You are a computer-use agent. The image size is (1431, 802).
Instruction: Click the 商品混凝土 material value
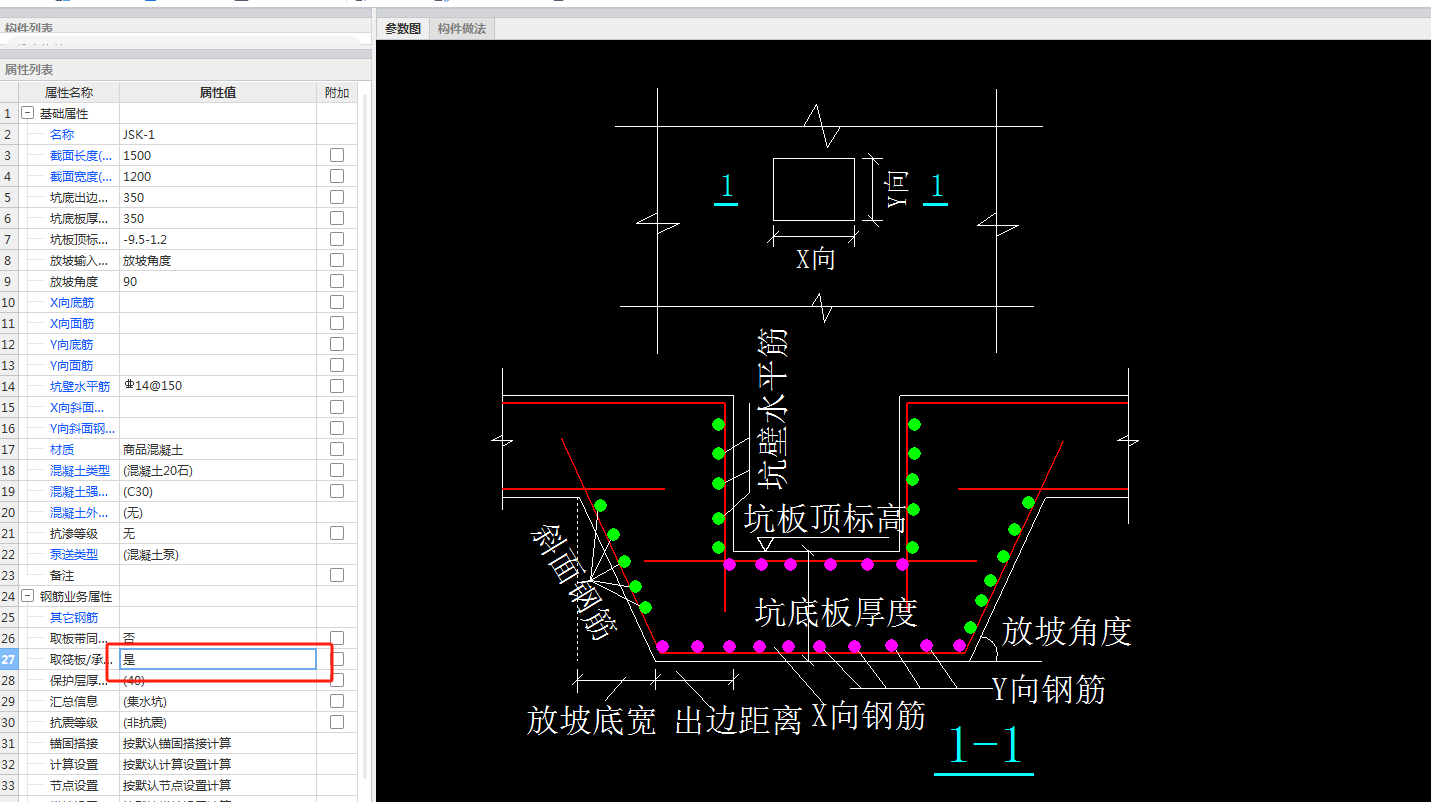(x=218, y=449)
